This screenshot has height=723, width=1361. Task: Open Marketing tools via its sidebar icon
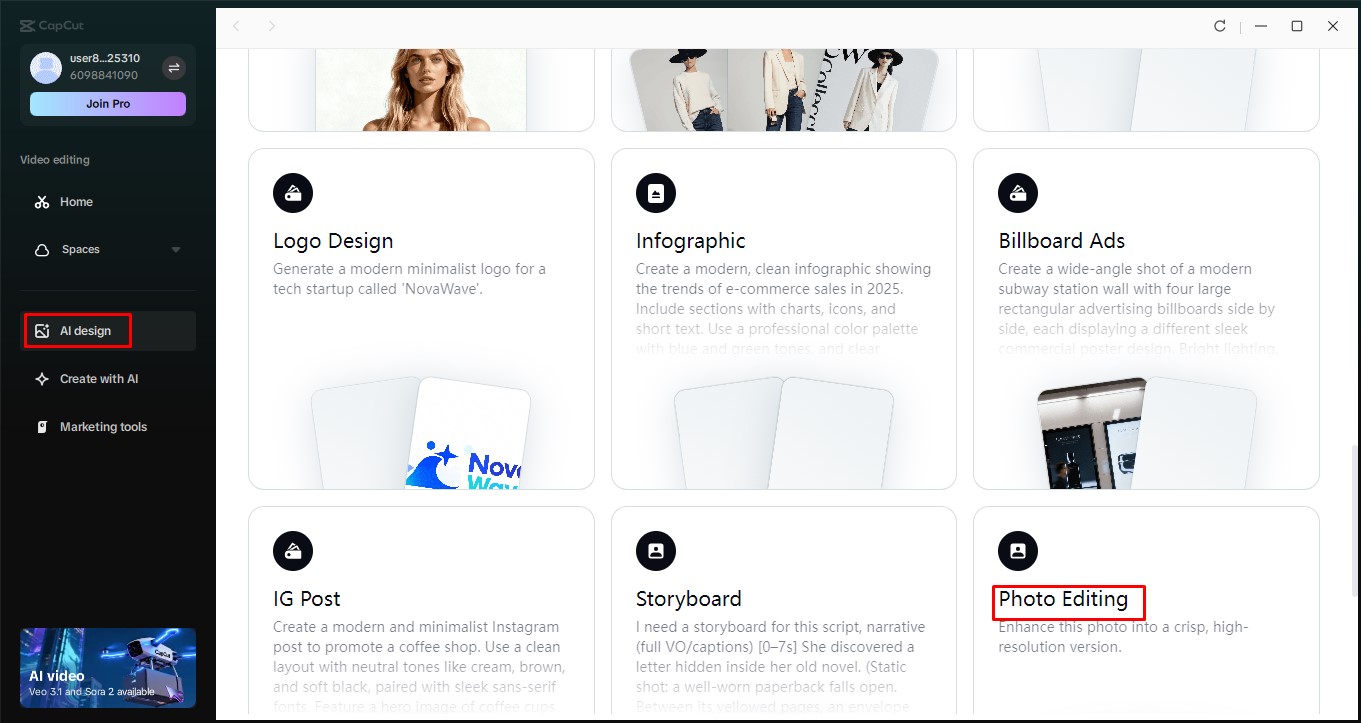[42, 426]
